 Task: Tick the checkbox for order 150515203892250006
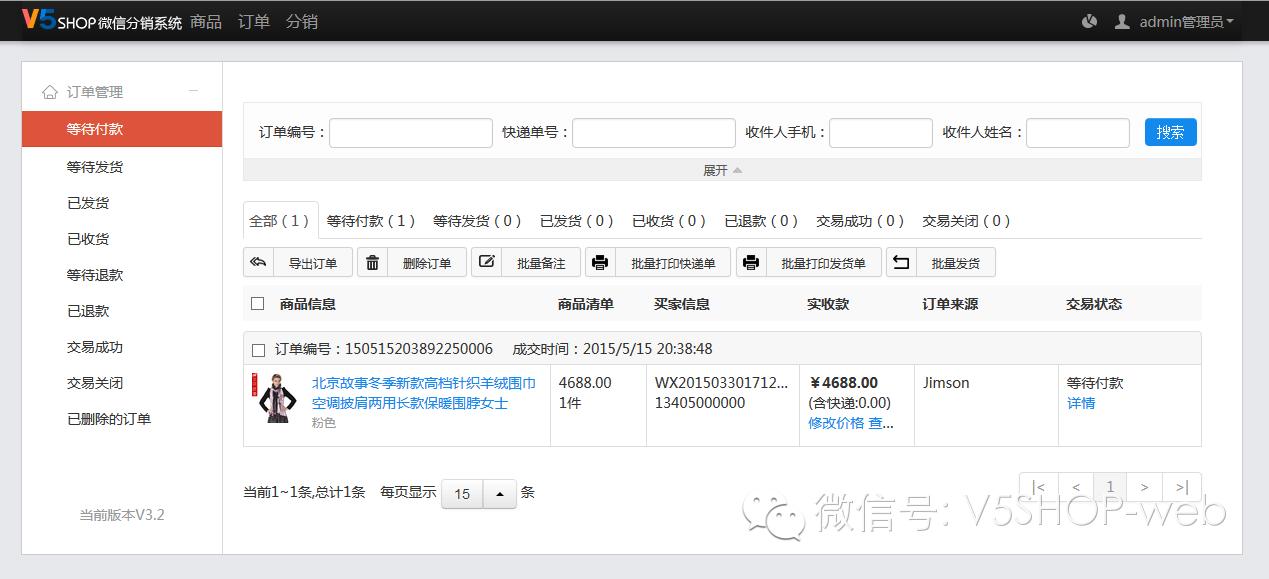point(258,349)
